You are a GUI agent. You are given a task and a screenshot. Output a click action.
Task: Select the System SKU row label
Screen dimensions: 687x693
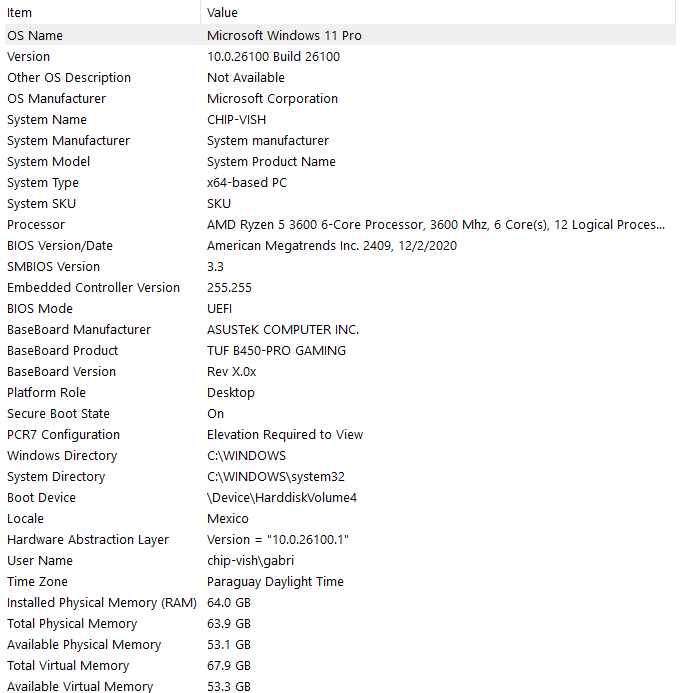pyautogui.click(x=42, y=203)
